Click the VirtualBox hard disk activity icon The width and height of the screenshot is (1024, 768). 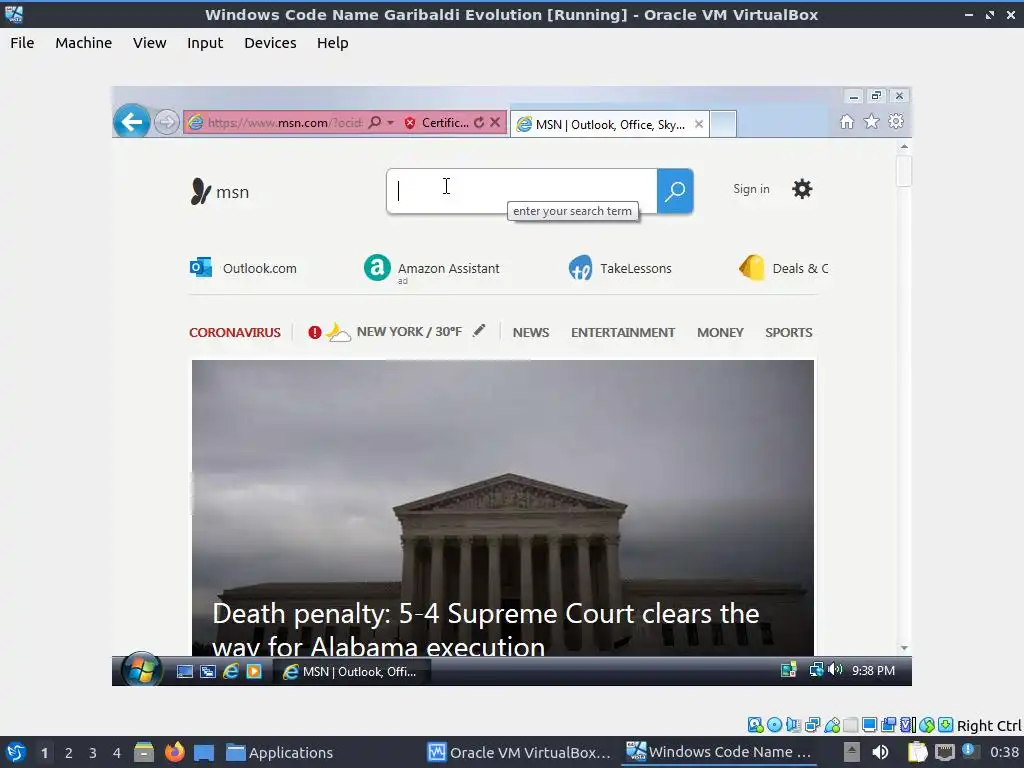[755, 725]
